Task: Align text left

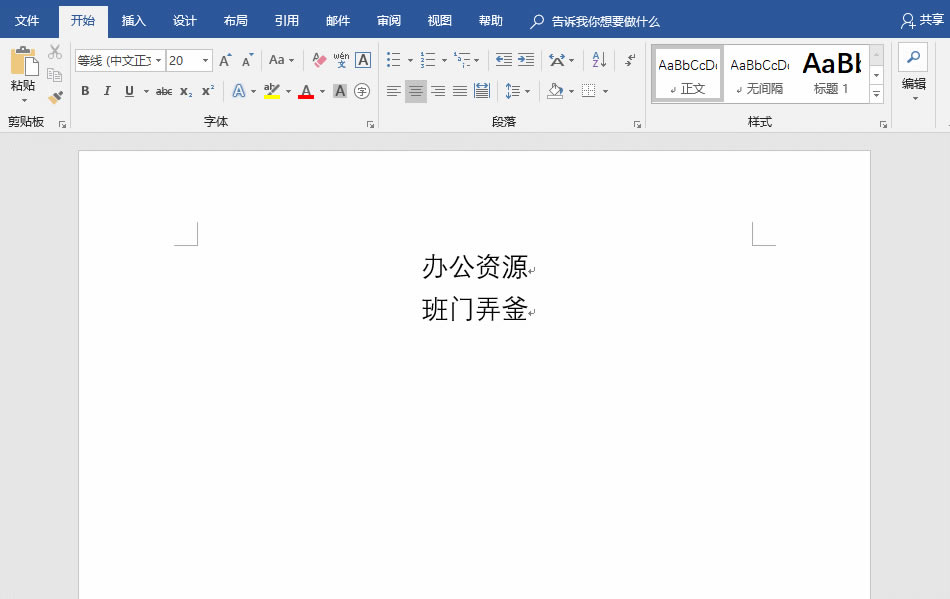Action: pos(394,91)
